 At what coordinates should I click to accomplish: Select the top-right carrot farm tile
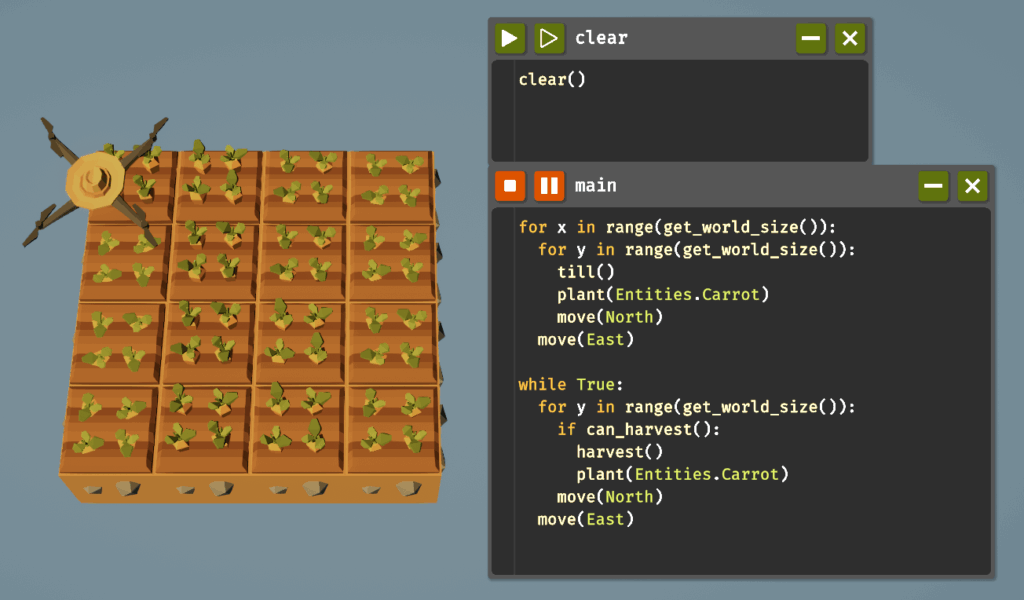(392, 180)
